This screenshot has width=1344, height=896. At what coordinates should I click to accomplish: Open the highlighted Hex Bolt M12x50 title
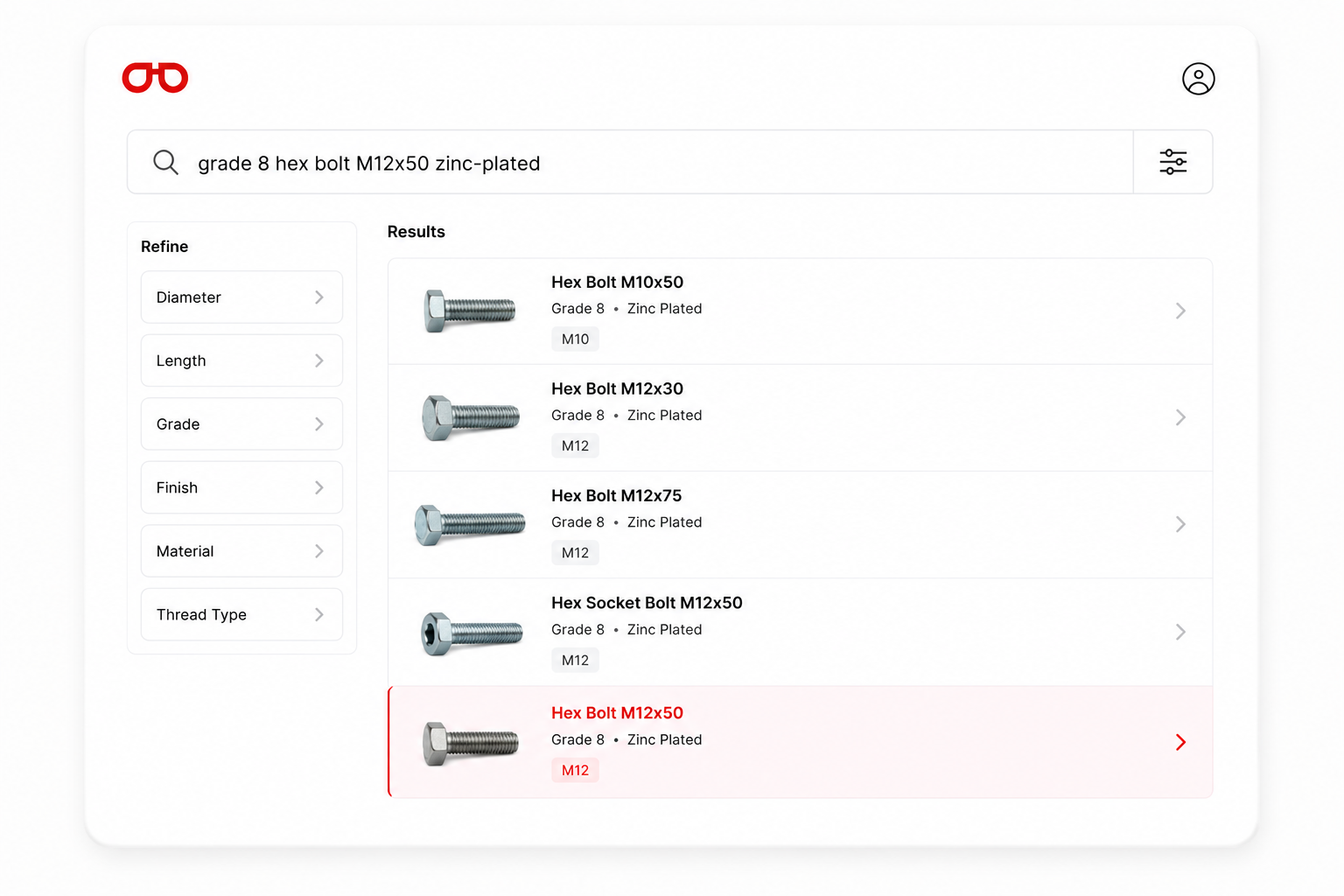point(617,713)
